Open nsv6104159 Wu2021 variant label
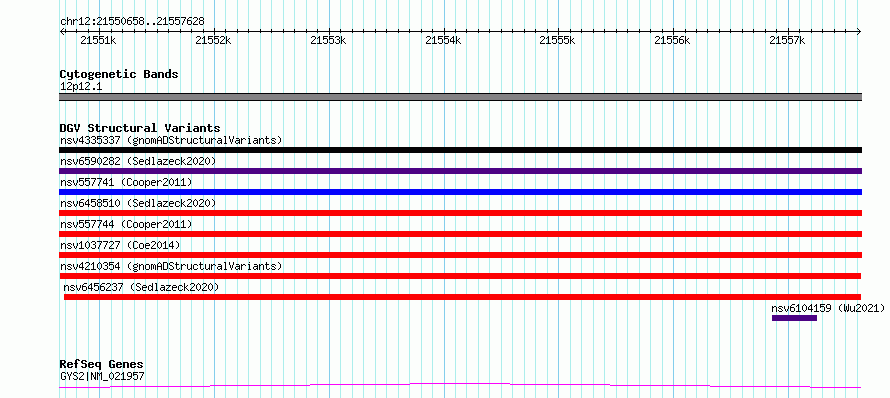 (x=828, y=308)
